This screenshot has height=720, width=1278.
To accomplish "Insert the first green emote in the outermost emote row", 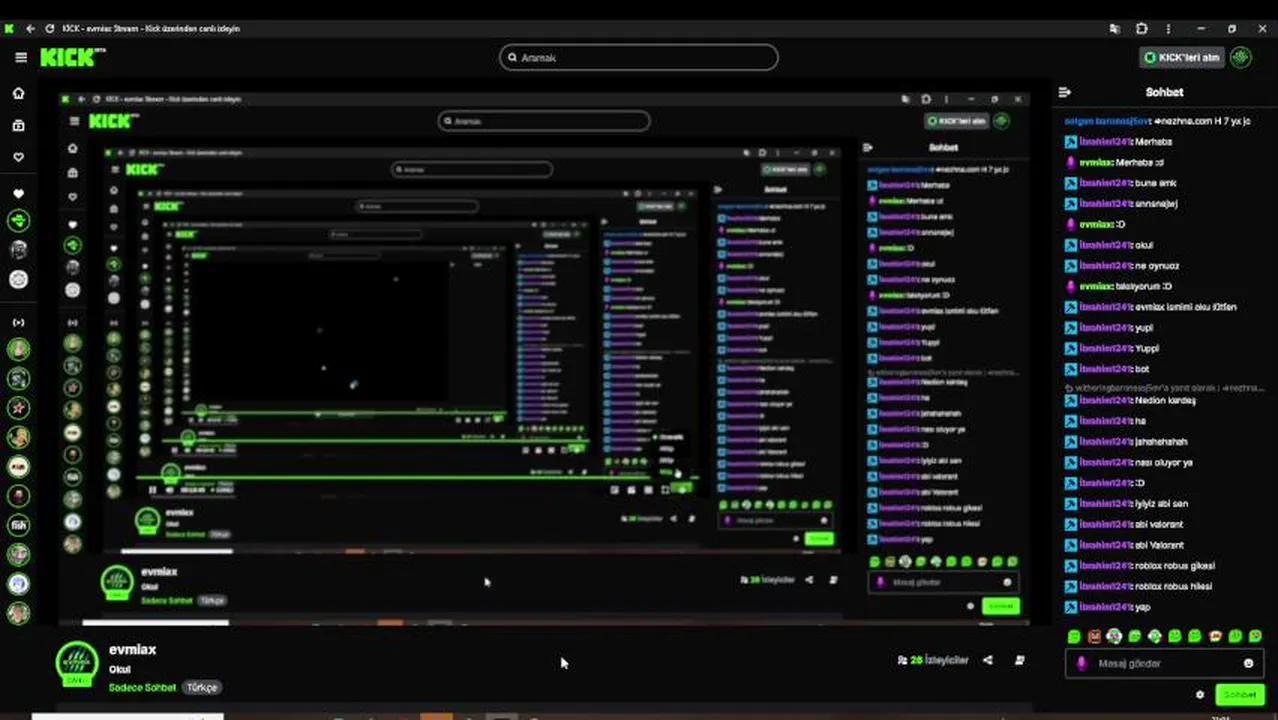I will click(x=1074, y=636).
